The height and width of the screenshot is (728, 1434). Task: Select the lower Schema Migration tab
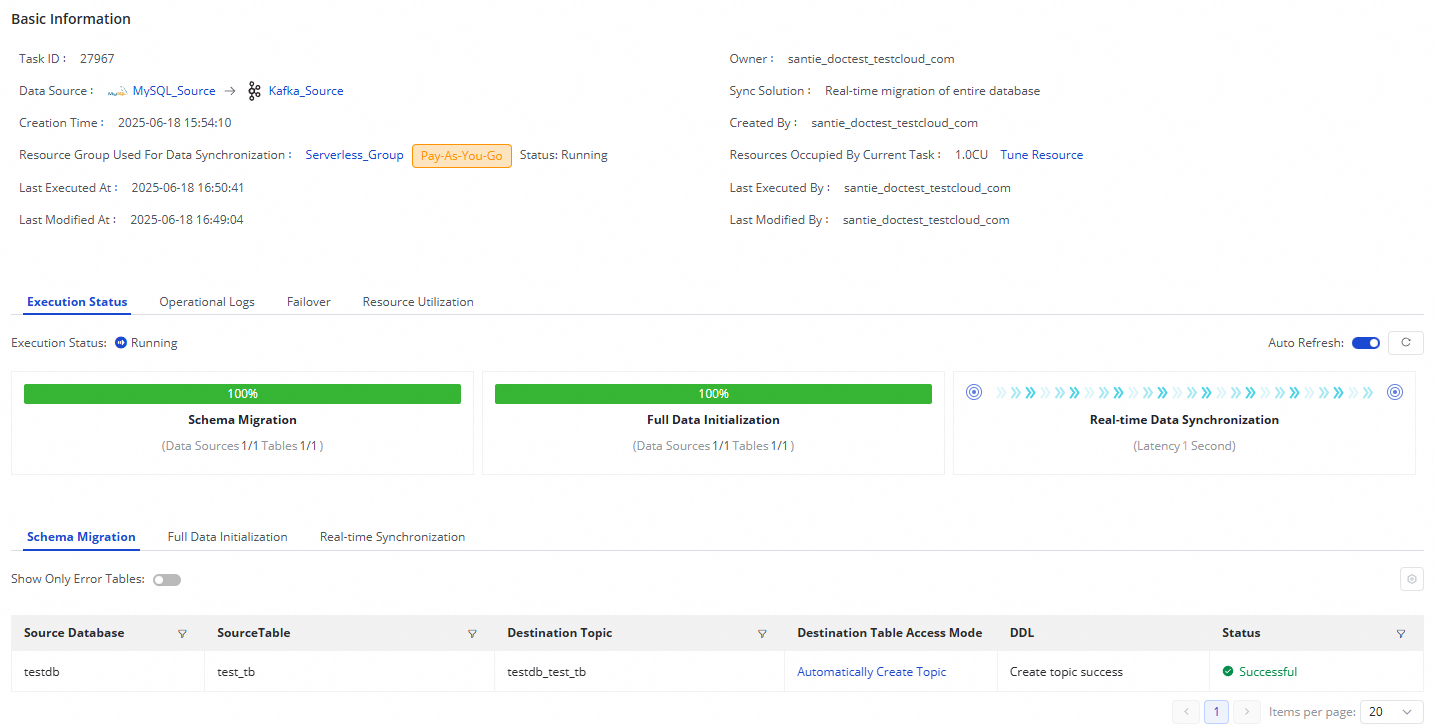(x=81, y=537)
